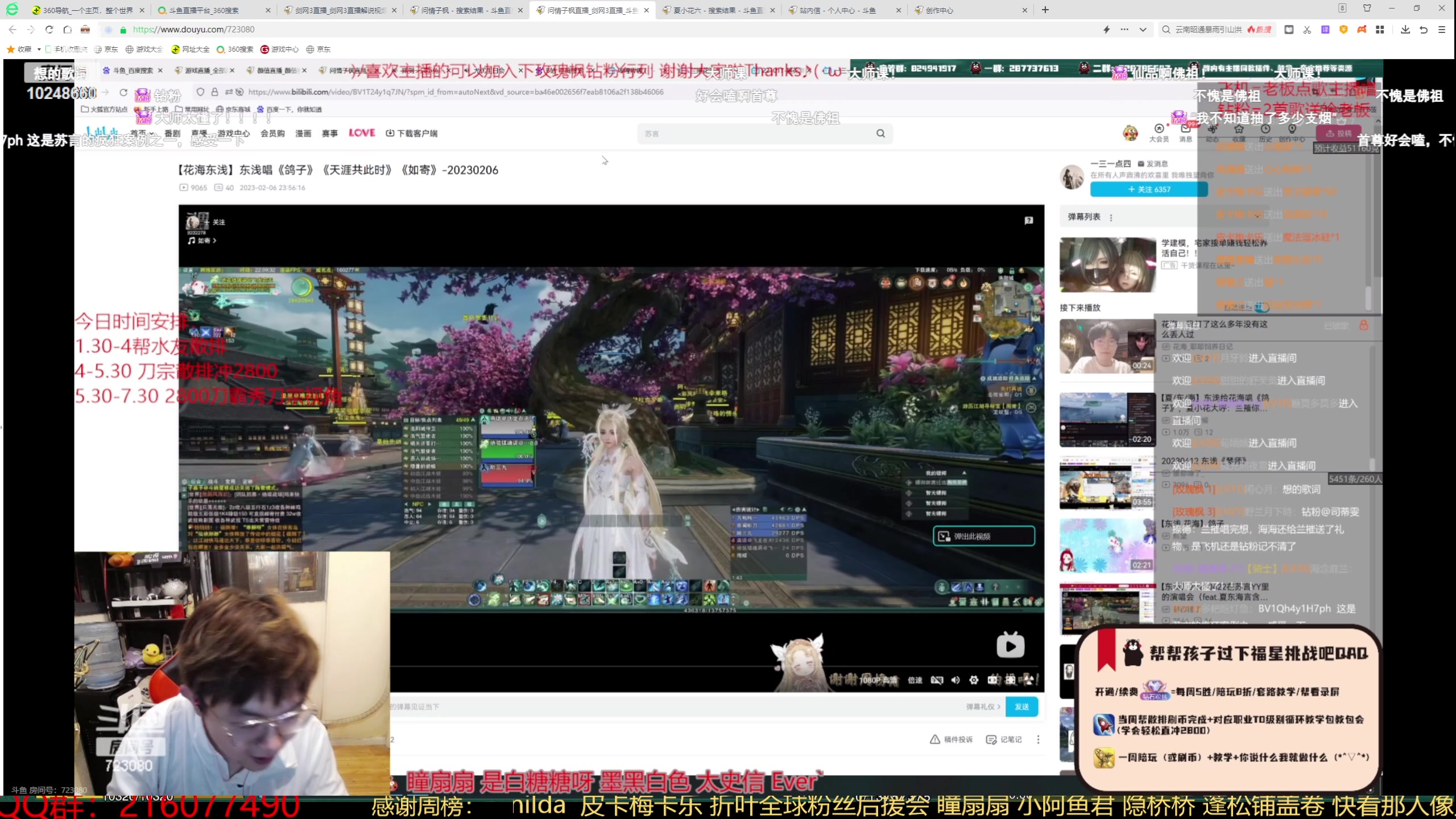Open the 倍速 playback speed menu
The width and height of the screenshot is (1456, 819).
pyautogui.click(x=915, y=680)
